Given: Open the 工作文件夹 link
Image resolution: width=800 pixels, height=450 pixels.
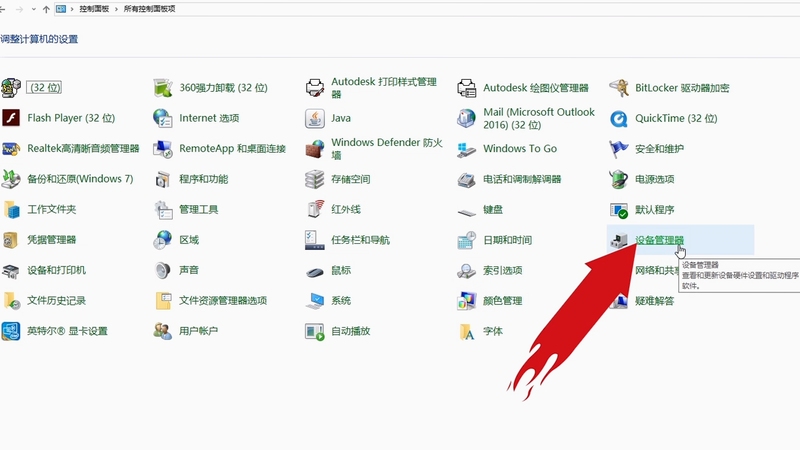Looking at the screenshot, I should [x=52, y=209].
